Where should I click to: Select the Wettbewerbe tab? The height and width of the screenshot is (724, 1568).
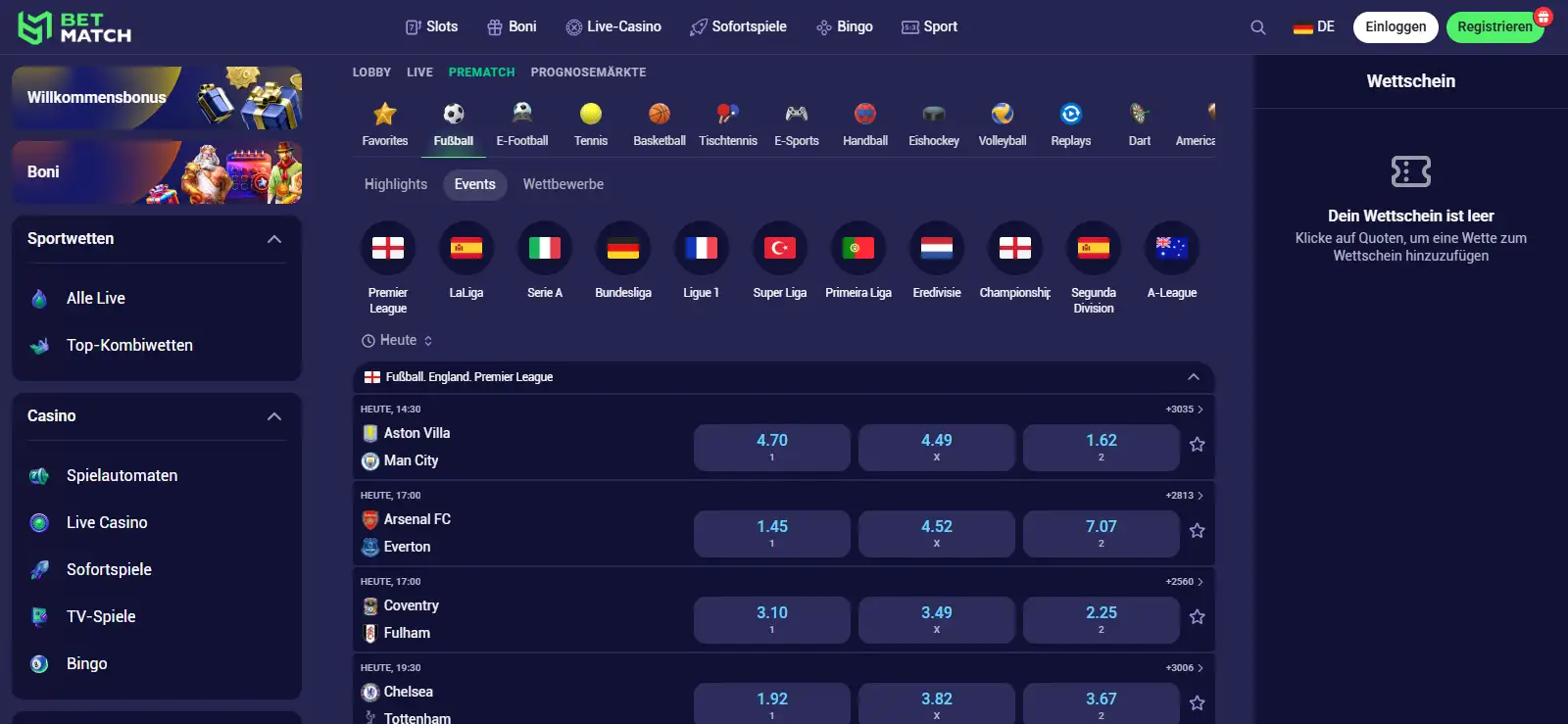coord(563,184)
